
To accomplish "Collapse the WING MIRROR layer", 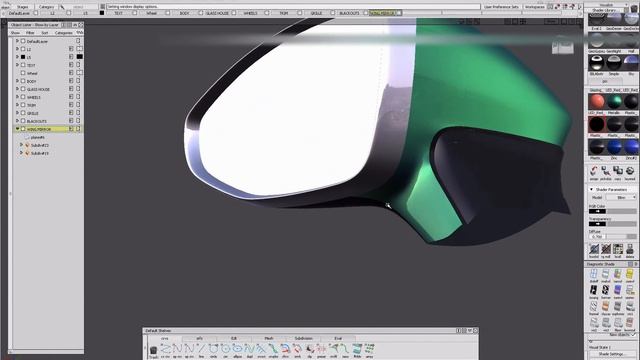I will coord(17,129).
